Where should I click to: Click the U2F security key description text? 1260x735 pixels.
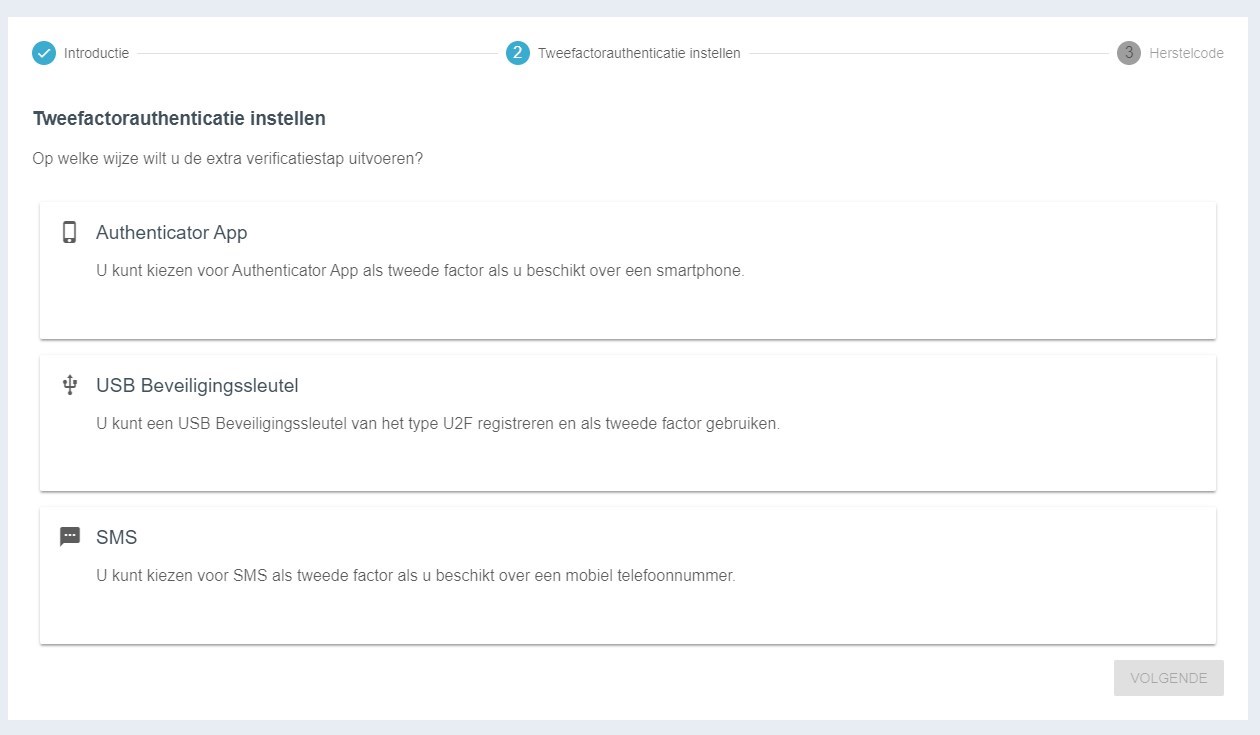pyautogui.click(x=437, y=423)
